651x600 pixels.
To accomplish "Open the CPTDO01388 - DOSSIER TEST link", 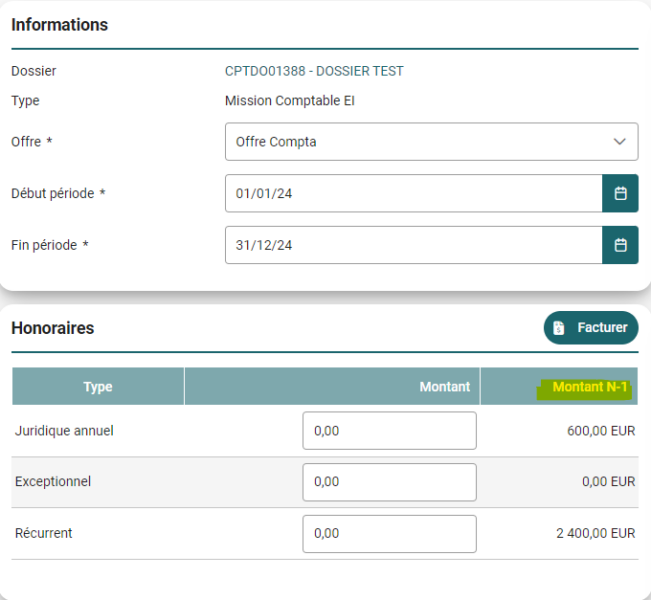I will pos(314,71).
